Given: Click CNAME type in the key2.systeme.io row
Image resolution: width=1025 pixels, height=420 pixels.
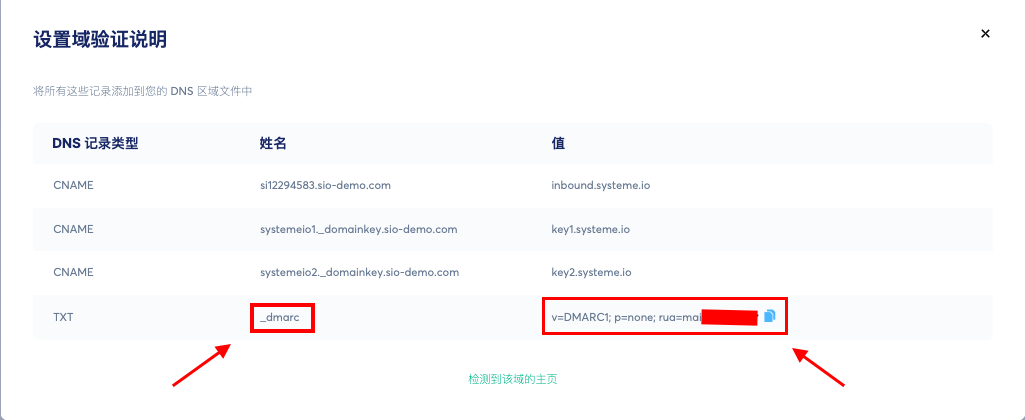Looking at the screenshot, I should (73, 271).
